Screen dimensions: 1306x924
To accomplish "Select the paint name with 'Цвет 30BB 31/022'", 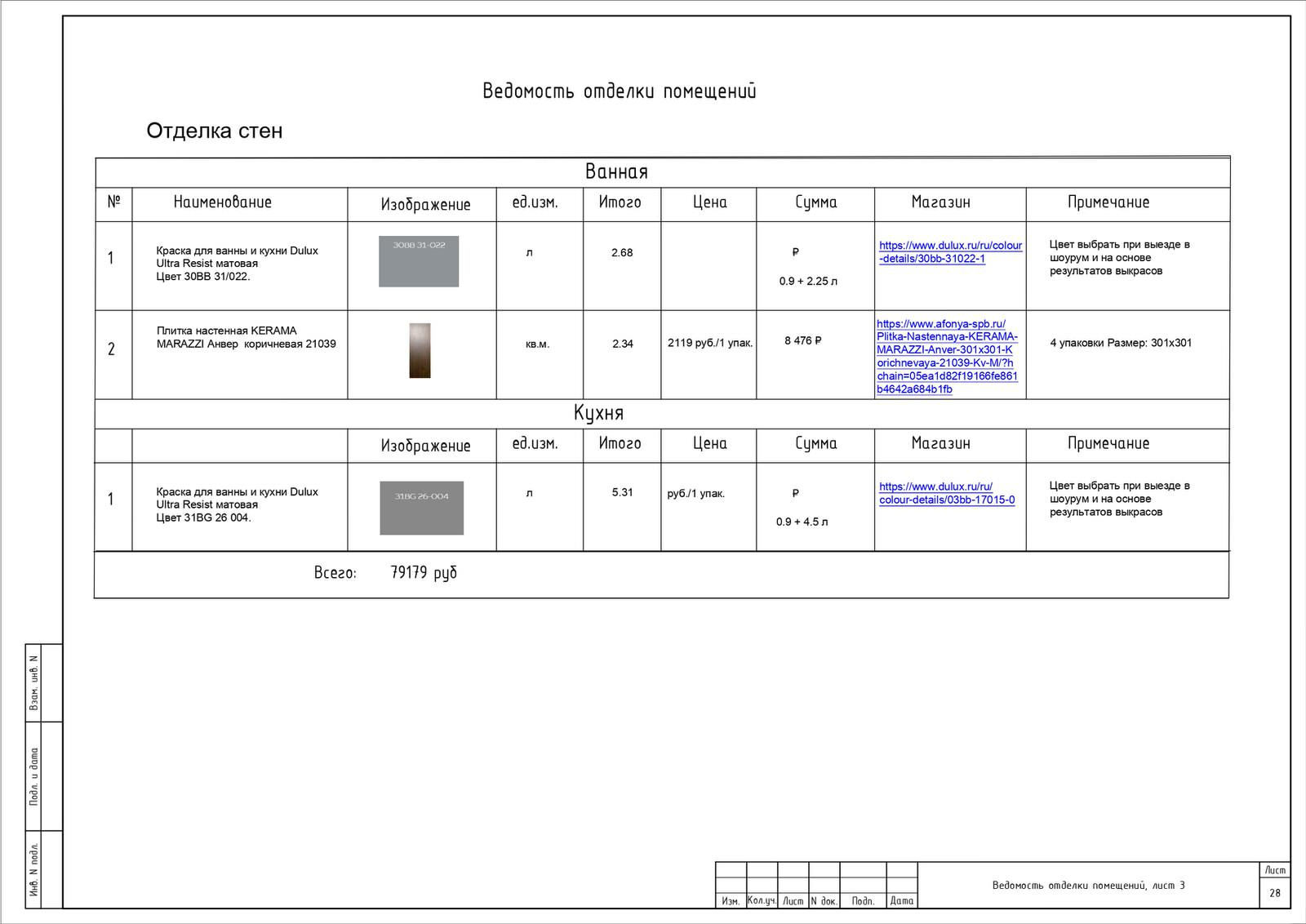I will 237,264.
